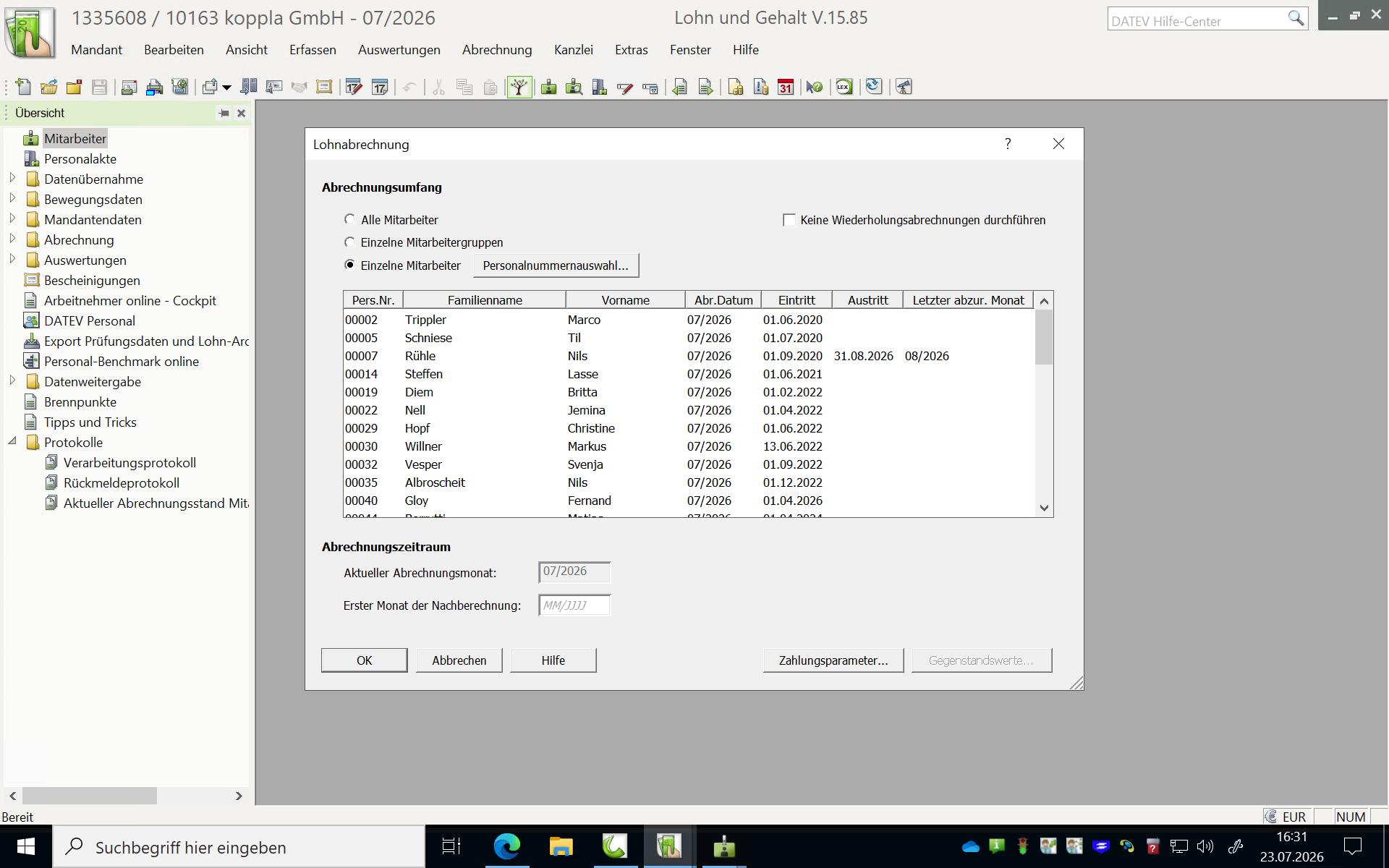
Task: Open the Bearbeiten menu
Action: tap(174, 50)
